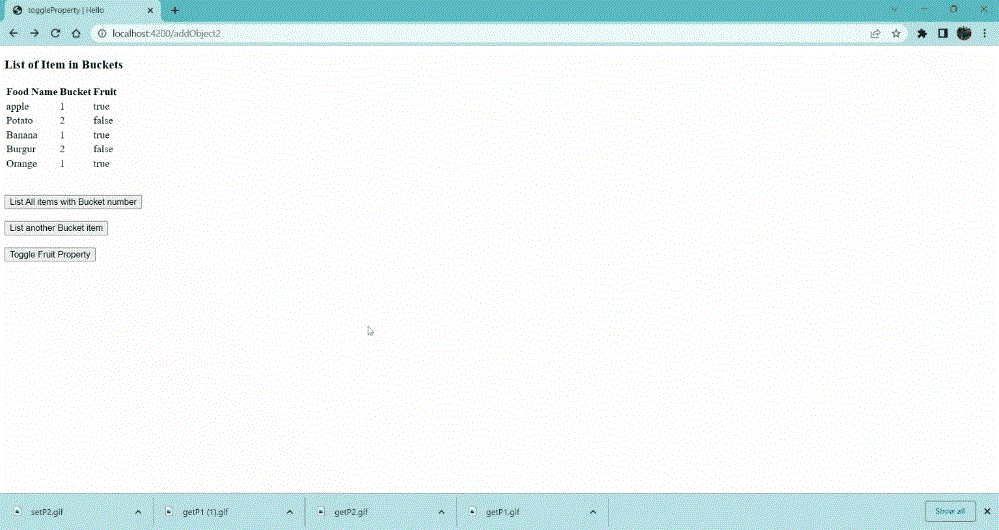Click List another Bucket item button
This screenshot has height=530, width=999.
(x=56, y=228)
